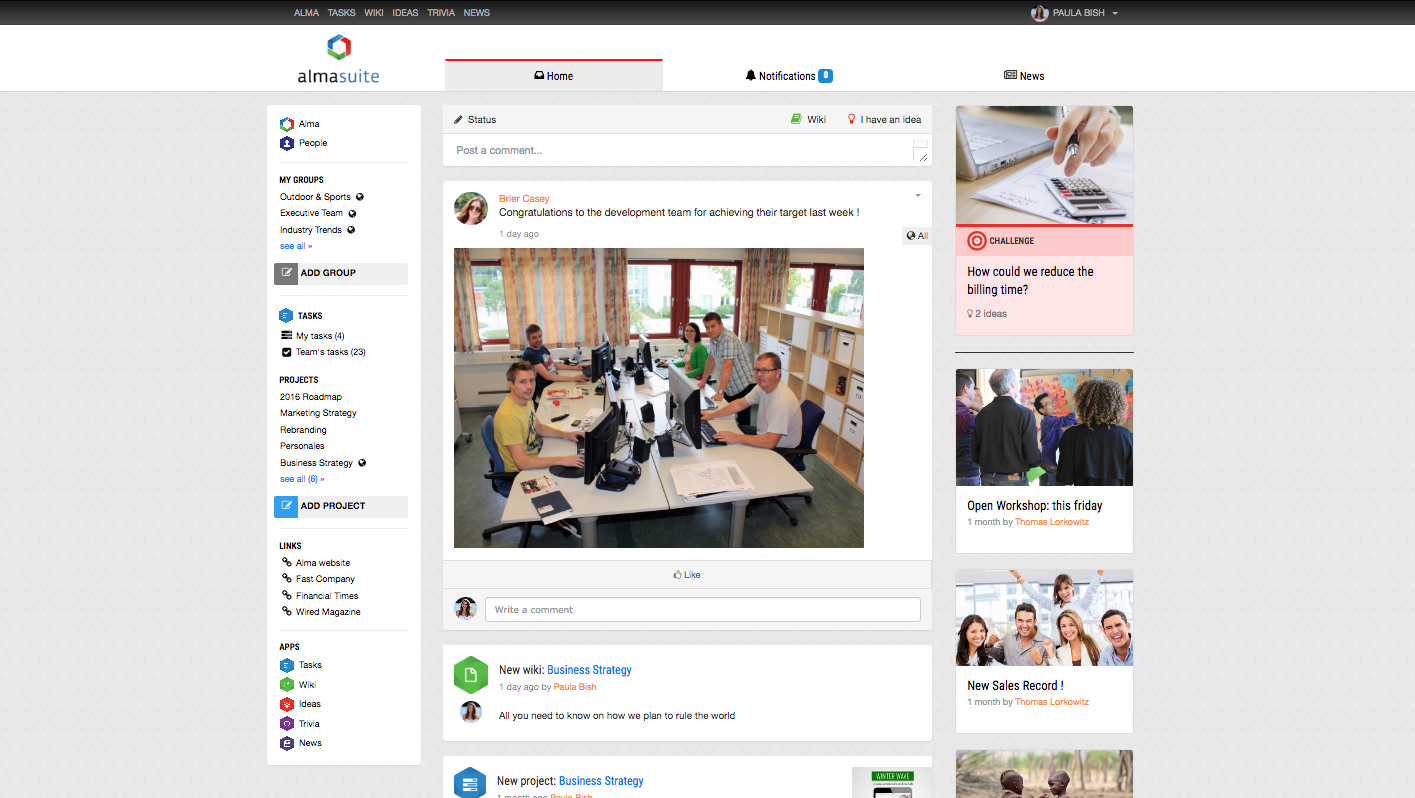Open TRIVIA in the top bar
This screenshot has width=1415, height=798.
tap(441, 13)
